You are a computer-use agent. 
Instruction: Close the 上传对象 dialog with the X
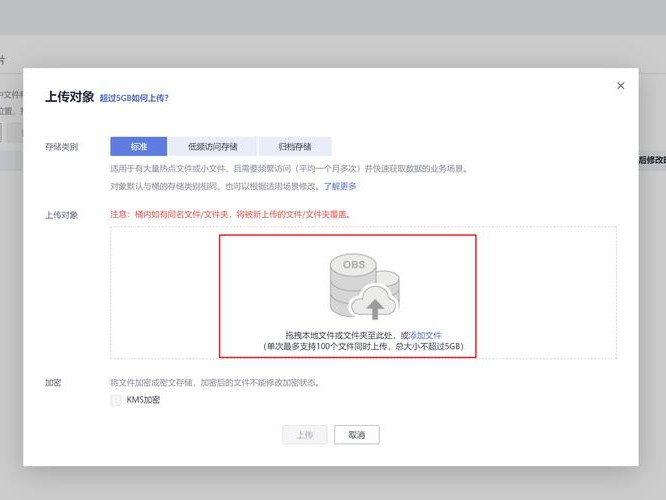621,86
